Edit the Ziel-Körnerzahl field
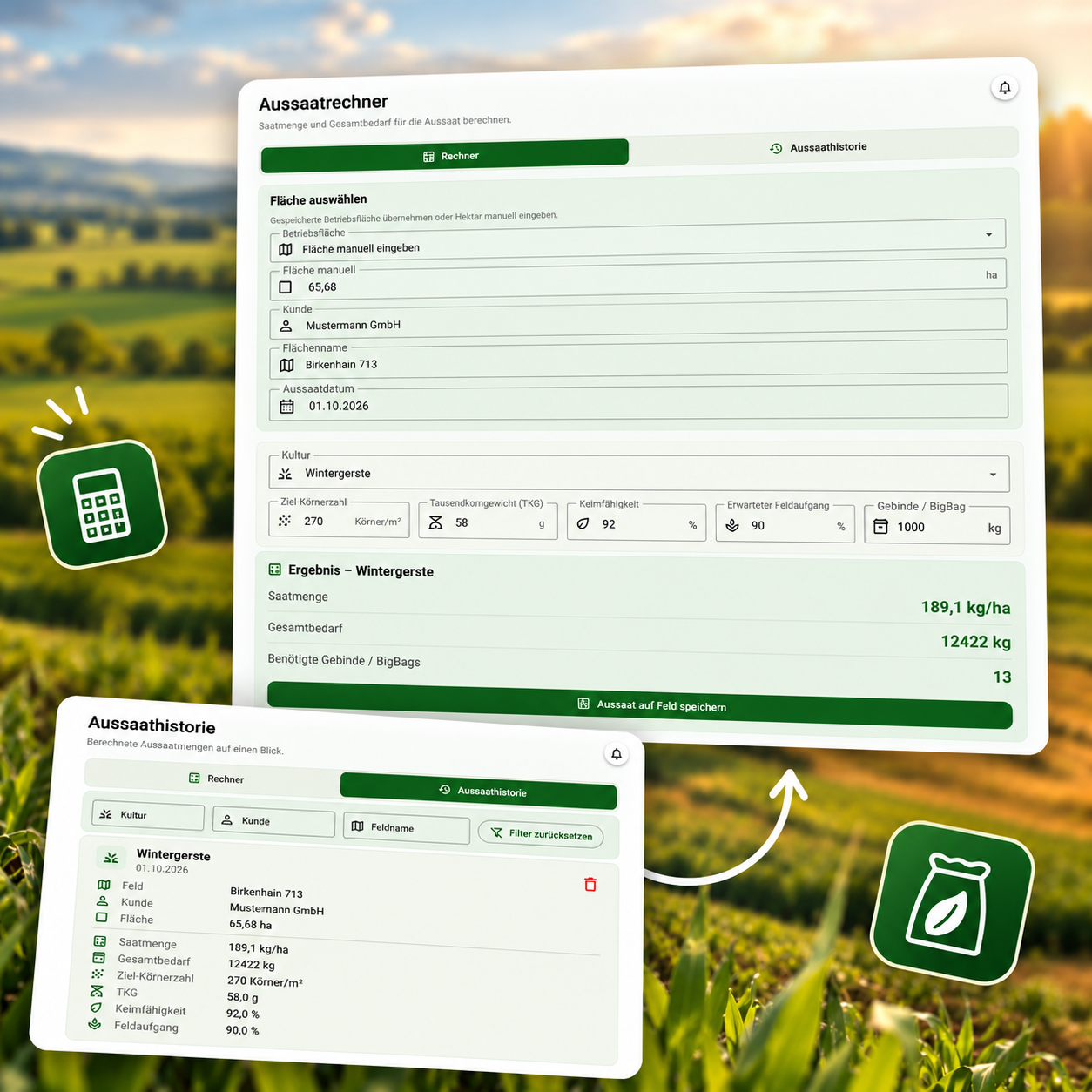 coord(339,520)
